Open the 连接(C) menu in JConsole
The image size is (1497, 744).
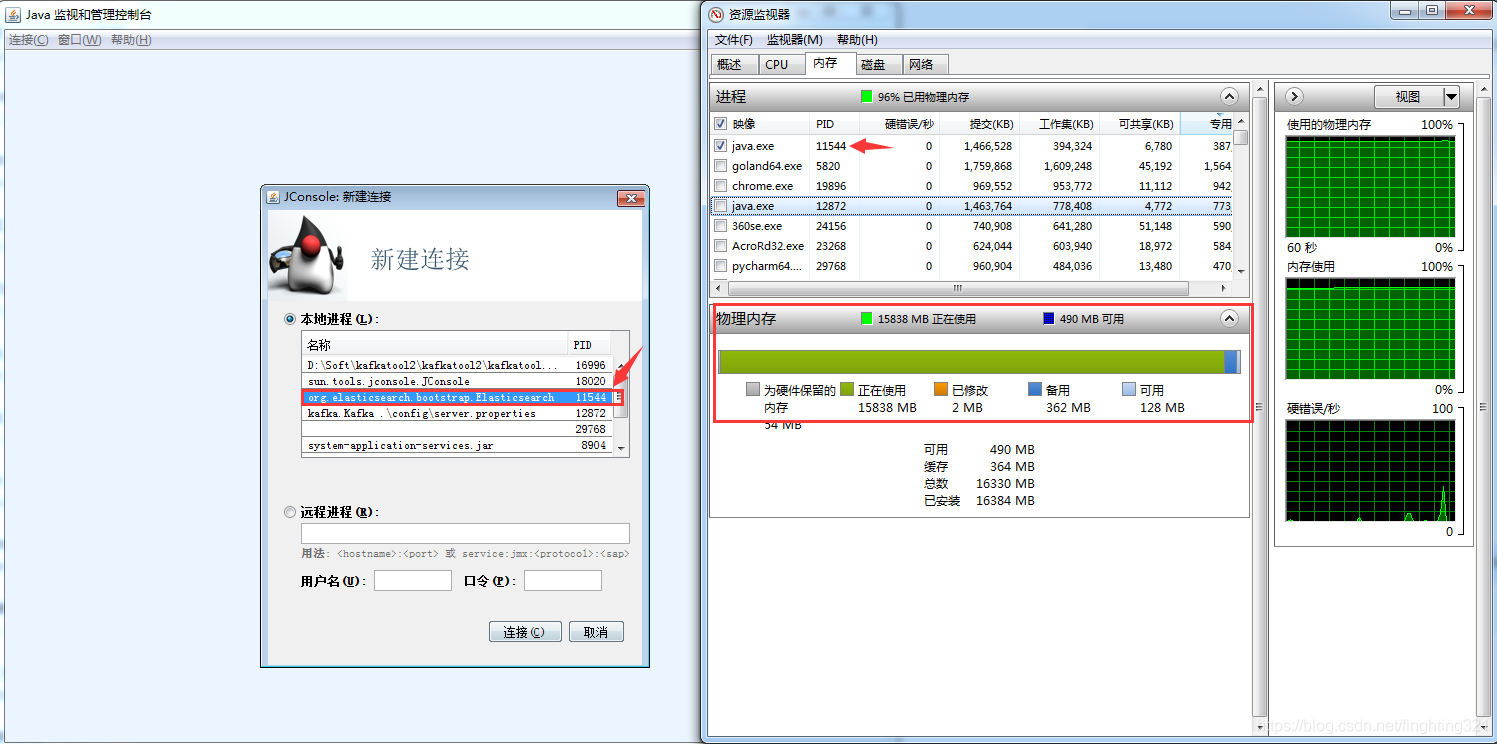click(28, 40)
